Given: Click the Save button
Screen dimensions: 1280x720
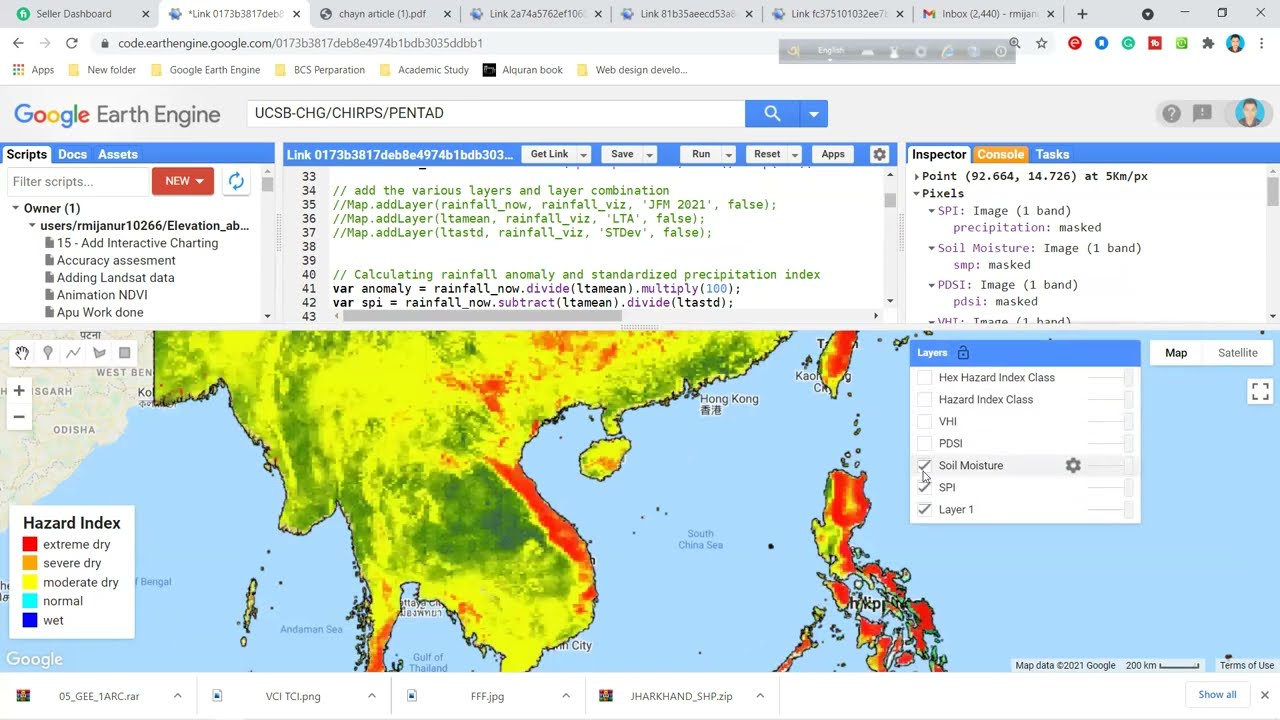Looking at the screenshot, I should point(622,154).
